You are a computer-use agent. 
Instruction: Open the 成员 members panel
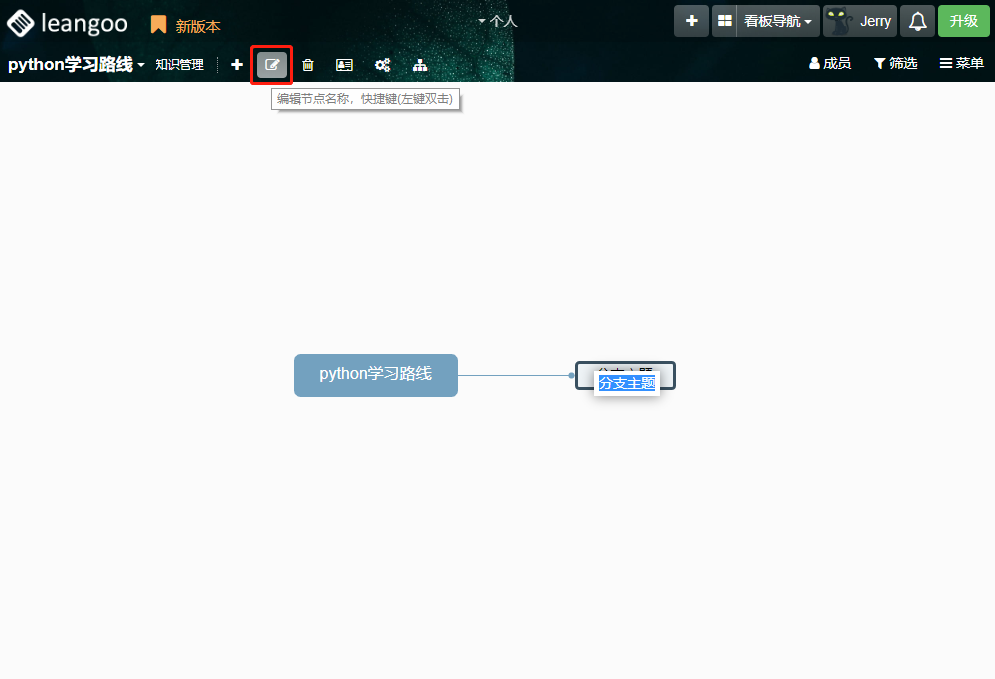tap(829, 64)
